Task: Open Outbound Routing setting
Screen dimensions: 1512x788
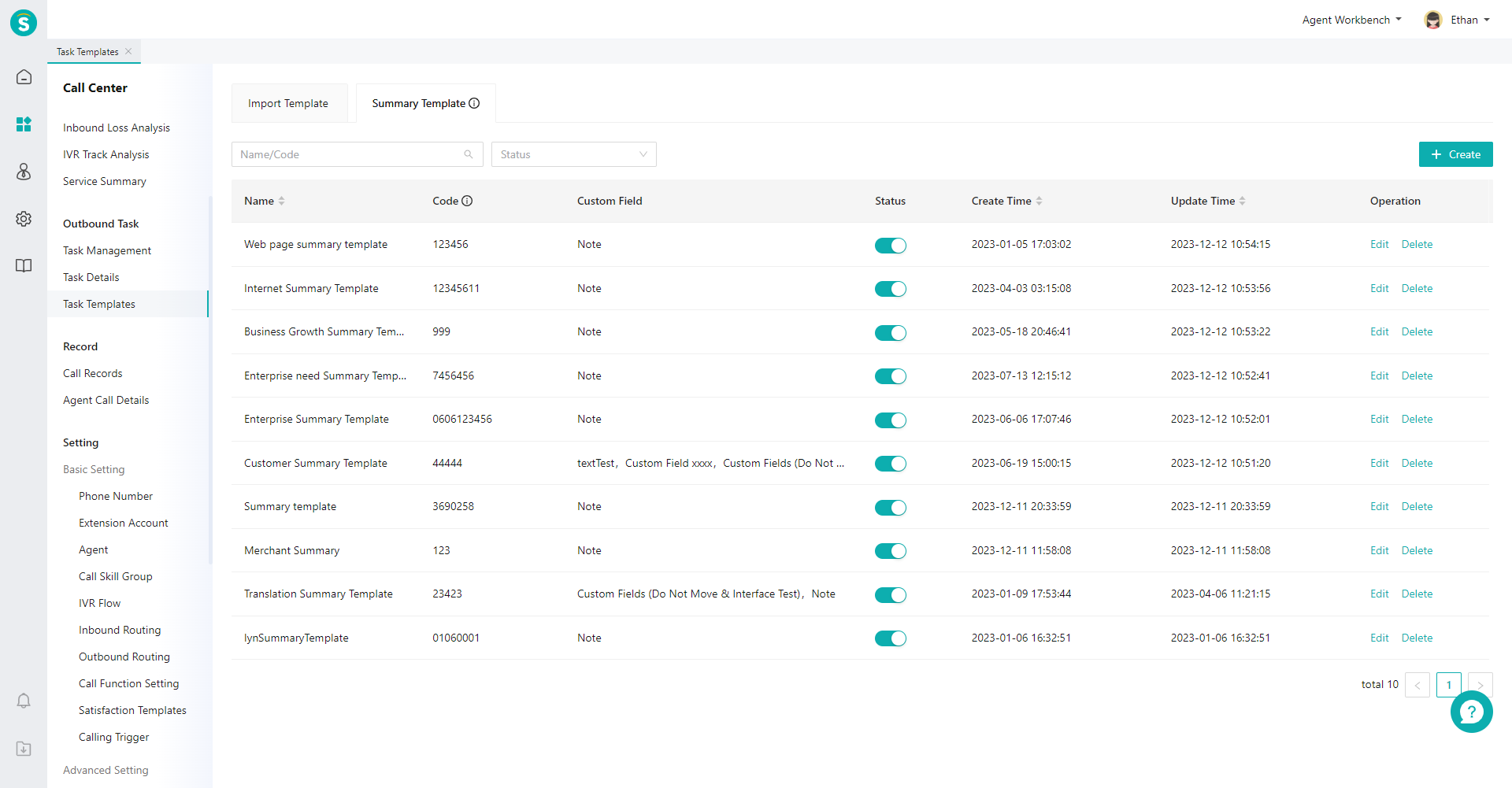Action: [x=124, y=657]
